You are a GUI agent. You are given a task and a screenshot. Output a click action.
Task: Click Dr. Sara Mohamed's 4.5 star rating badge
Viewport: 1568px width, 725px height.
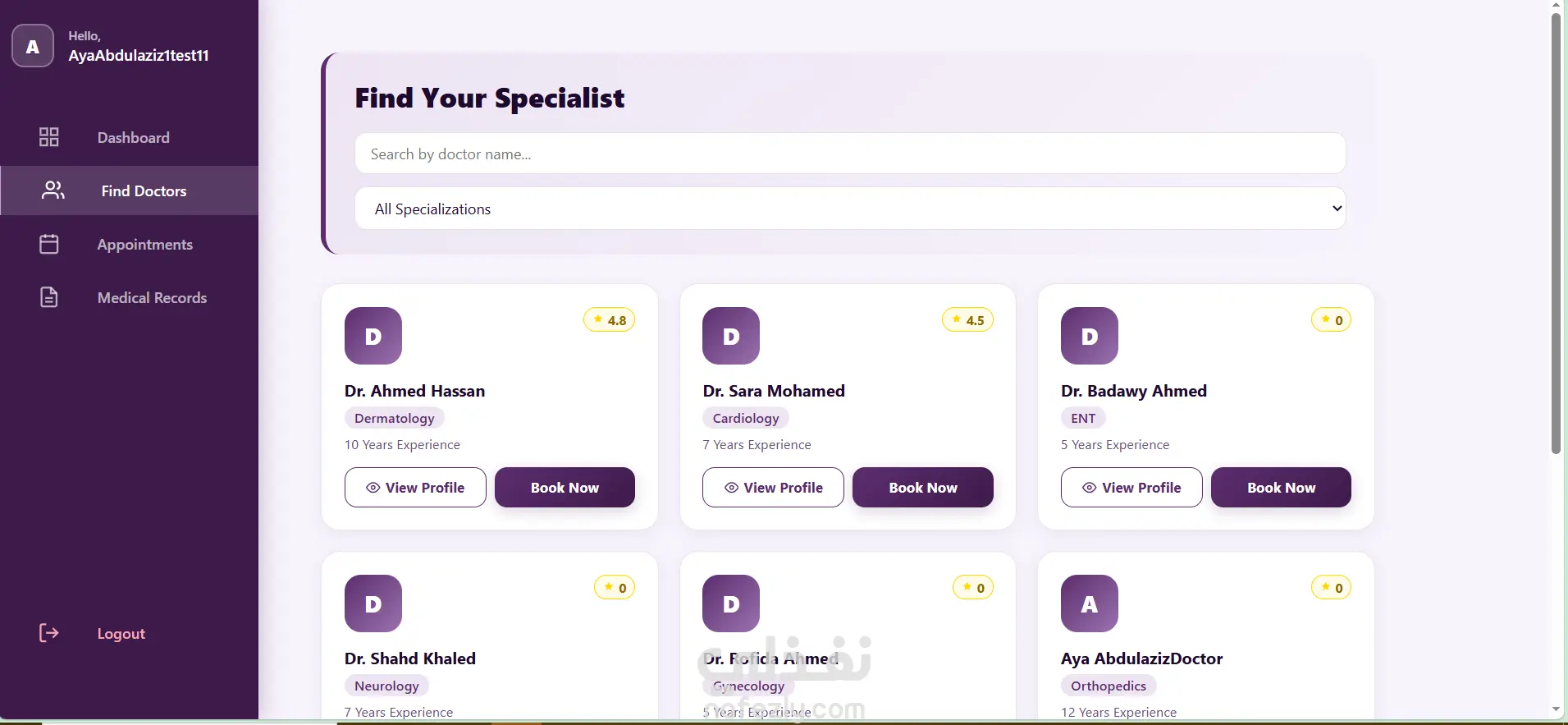pos(967,320)
